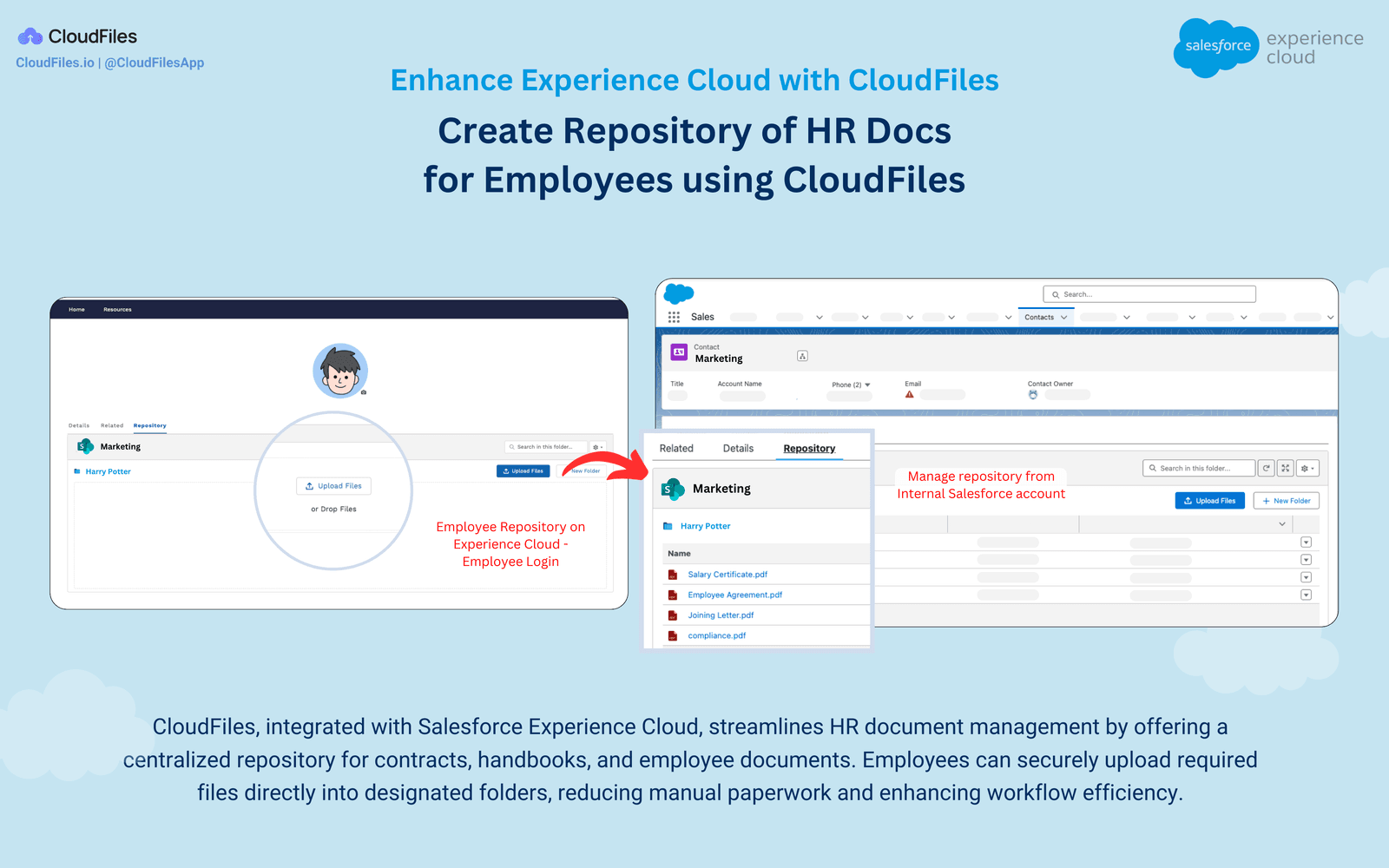
Task: Click the hierarchy icon next to Marketing contact
Action: (802, 356)
